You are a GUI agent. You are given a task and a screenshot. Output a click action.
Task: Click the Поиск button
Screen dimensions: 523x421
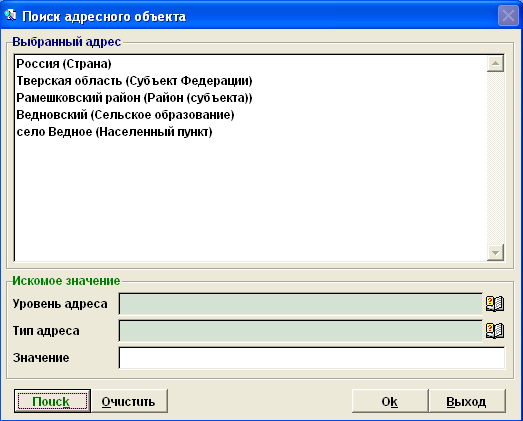[52, 401]
